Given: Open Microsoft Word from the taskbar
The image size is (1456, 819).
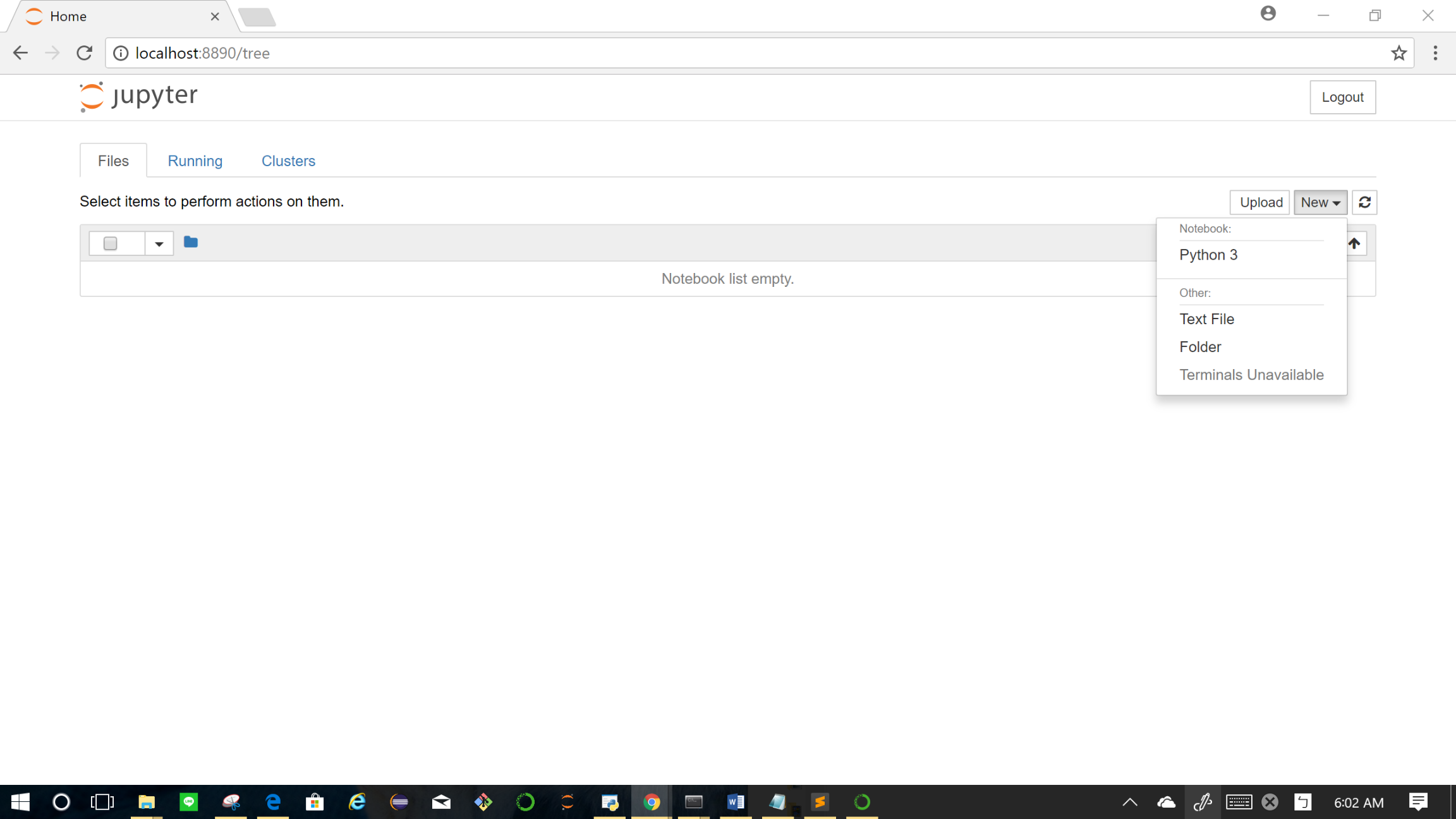Looking at the screenshot, I should click(x=734, y=802).
